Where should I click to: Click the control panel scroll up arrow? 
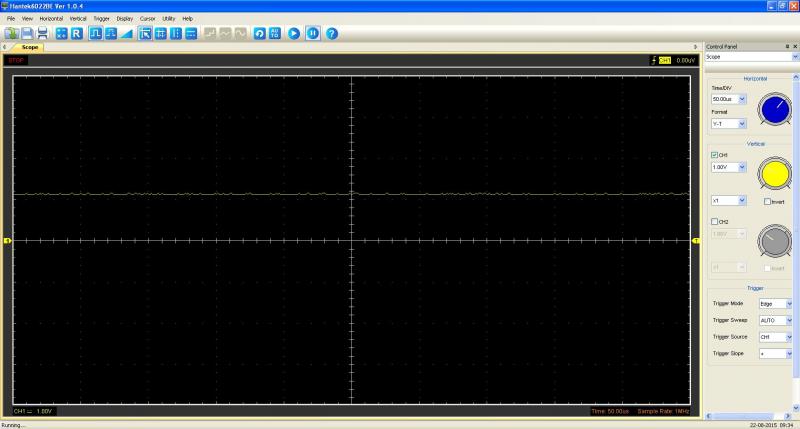pyautogui.click(x=796, y=77)
